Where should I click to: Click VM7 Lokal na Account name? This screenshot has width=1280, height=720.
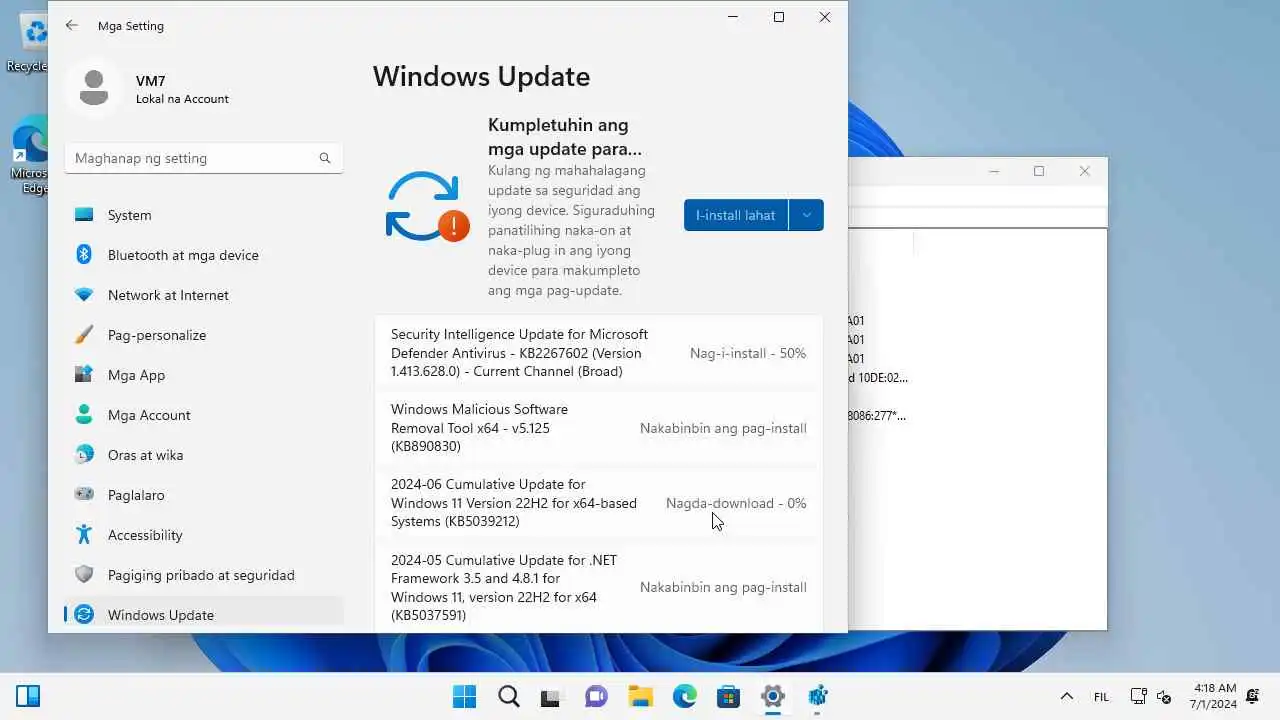click(x=182, y=89)
